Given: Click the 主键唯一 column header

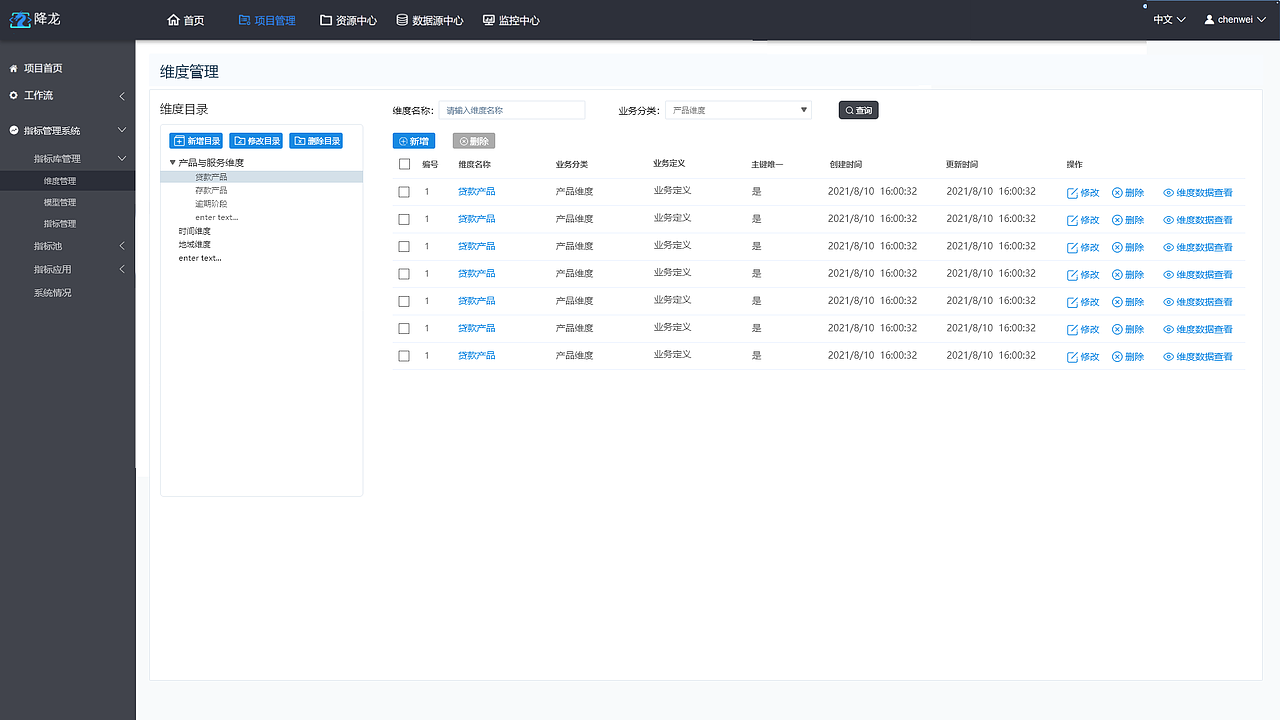Looking at the screenshot, I should (767, 164).
